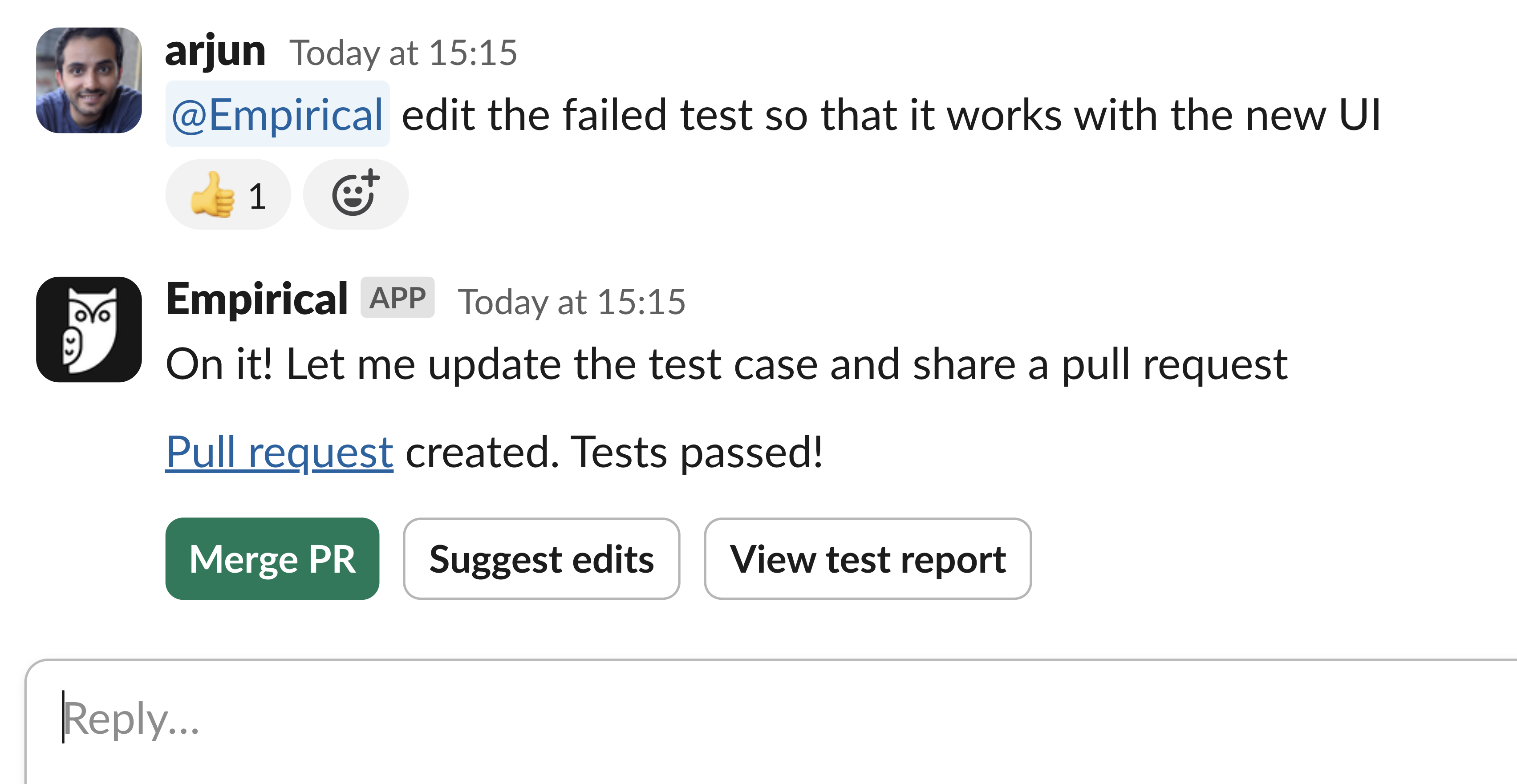Click the "Tests passed!" text
The image size is (1517, 784).
point(696,452)
